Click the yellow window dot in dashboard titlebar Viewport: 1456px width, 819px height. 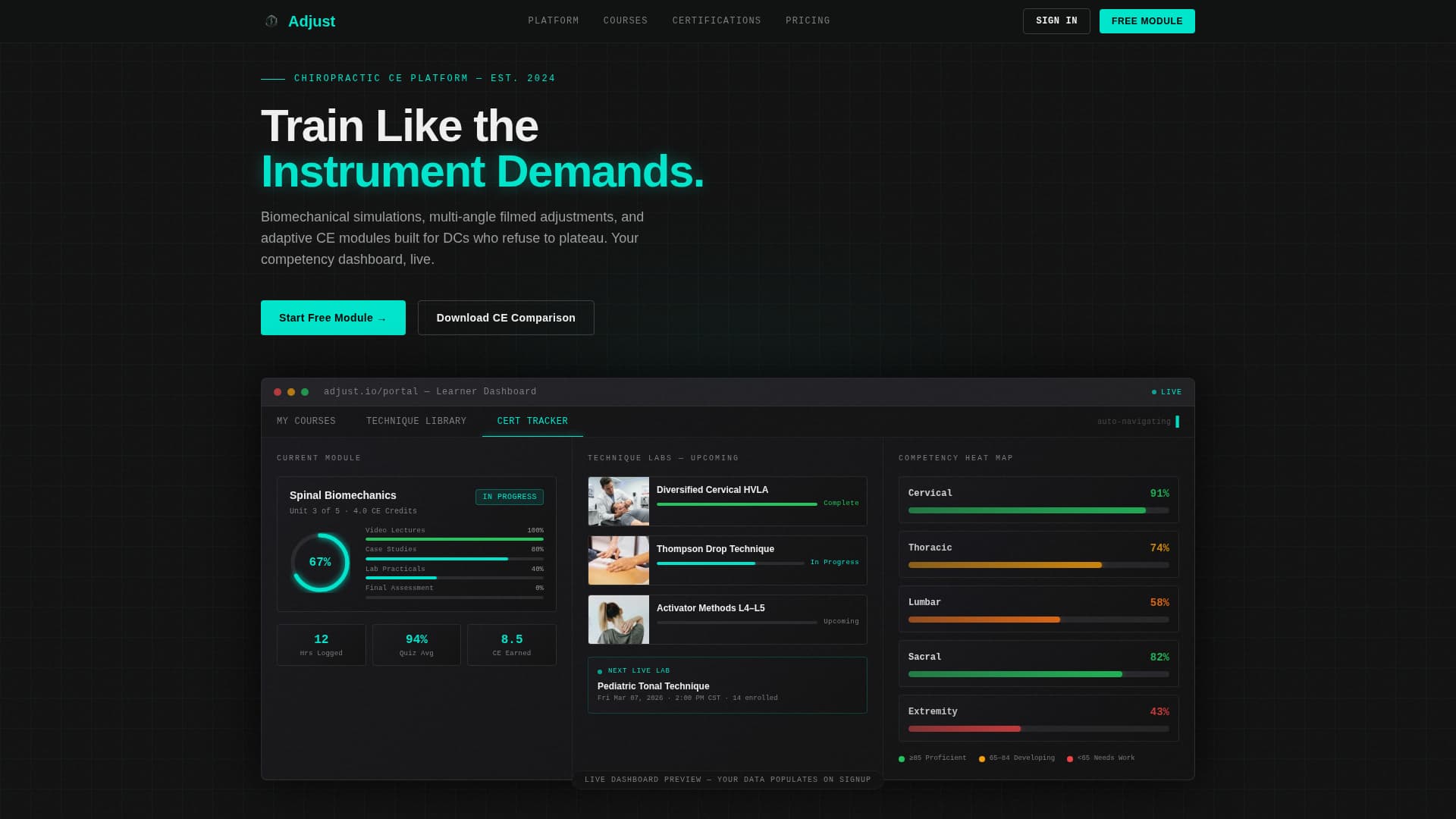tap(291, 392)
